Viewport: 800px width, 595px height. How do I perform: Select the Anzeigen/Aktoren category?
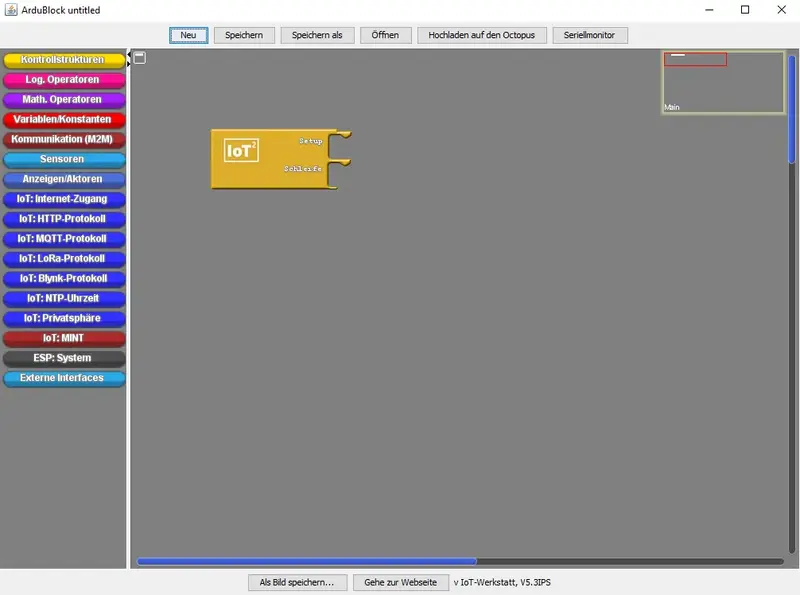click(x=63, y=180)
